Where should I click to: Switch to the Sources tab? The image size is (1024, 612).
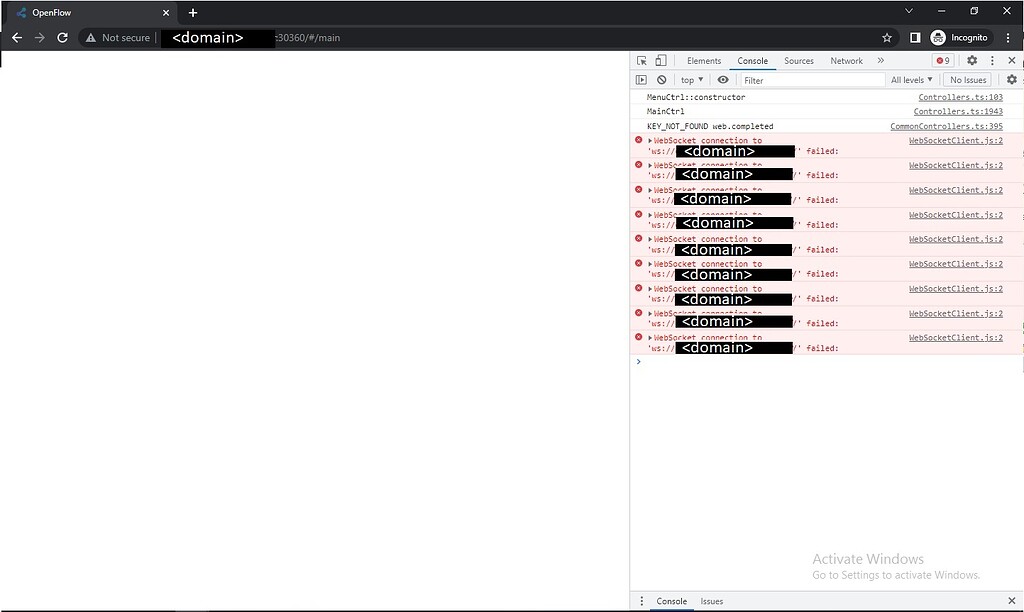[798, 60]
